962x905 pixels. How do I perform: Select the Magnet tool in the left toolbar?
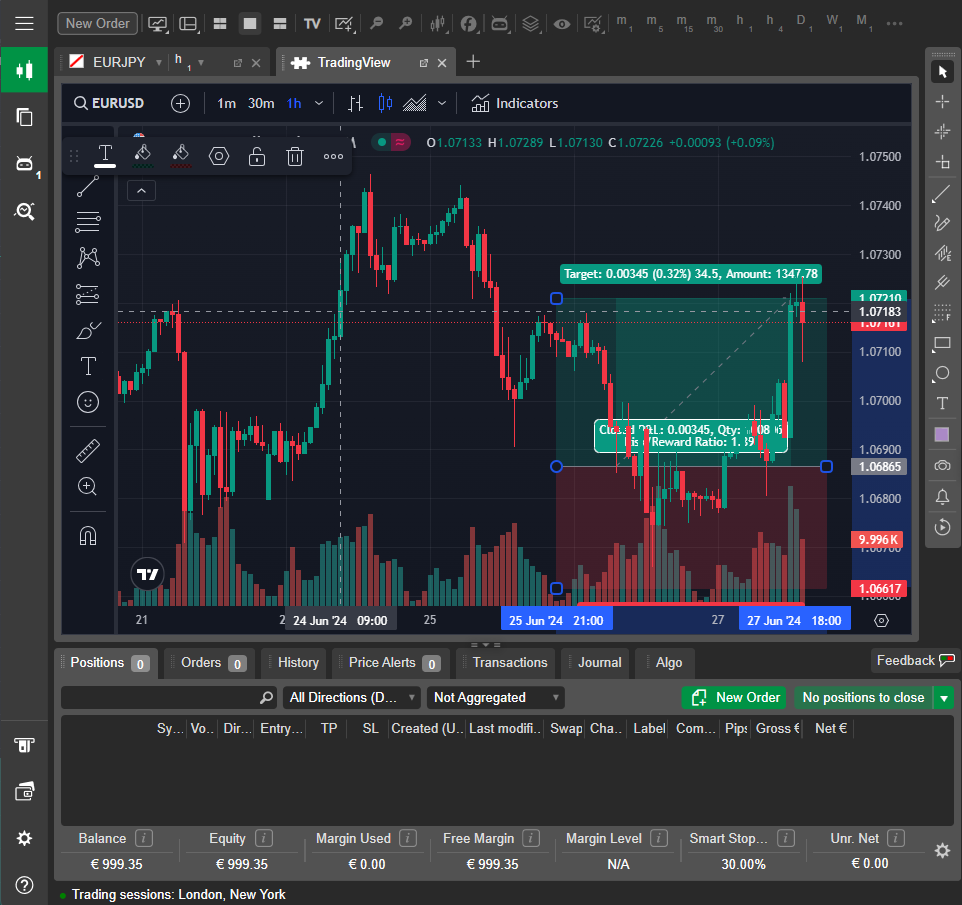coord(88,535)
